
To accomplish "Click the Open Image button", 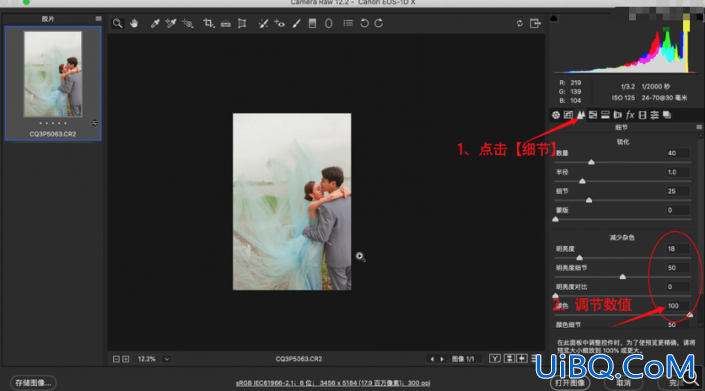I will tap(570, 383).
